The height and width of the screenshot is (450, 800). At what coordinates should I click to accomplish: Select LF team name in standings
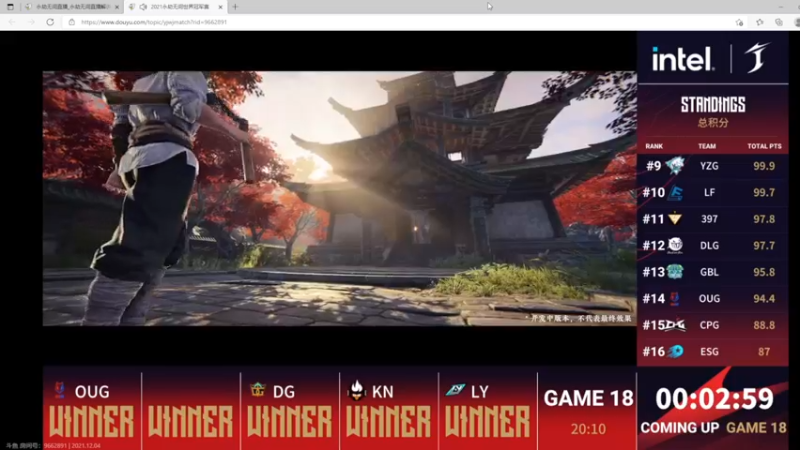tap(709, 192)
